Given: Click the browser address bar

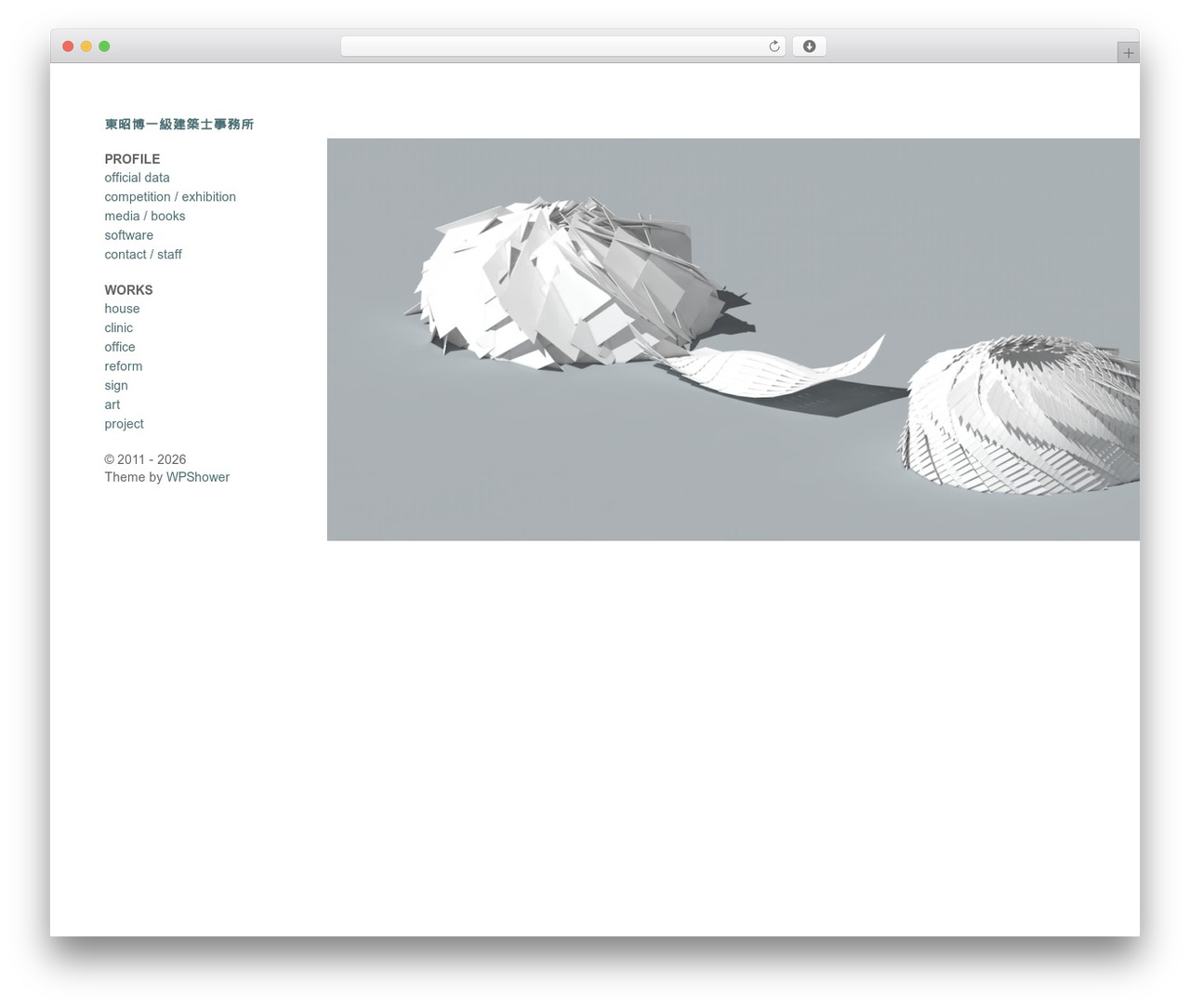Looking at the screenshot, I should coord(562,46).
